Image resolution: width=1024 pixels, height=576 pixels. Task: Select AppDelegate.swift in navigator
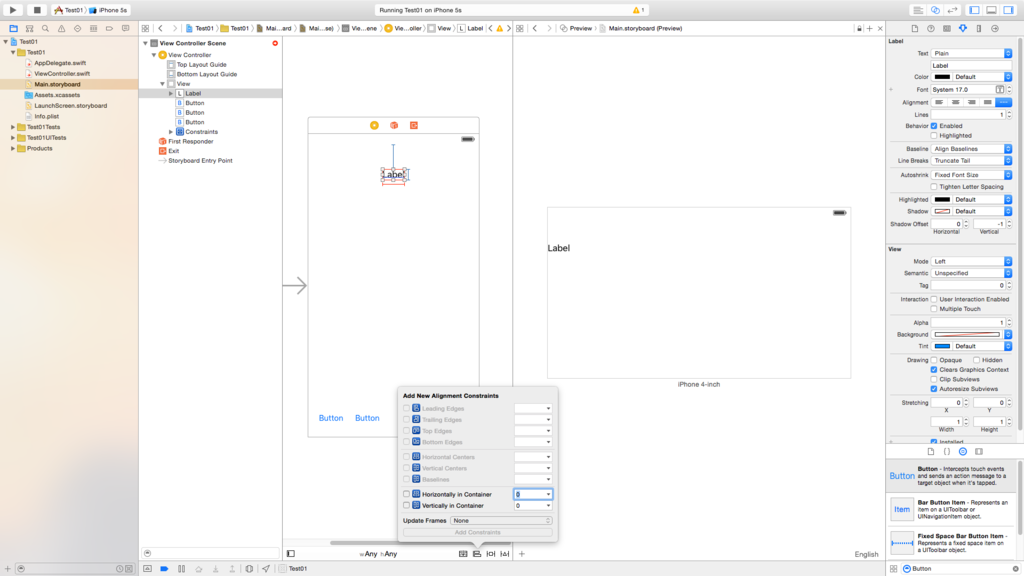click(x=60, y=63)
